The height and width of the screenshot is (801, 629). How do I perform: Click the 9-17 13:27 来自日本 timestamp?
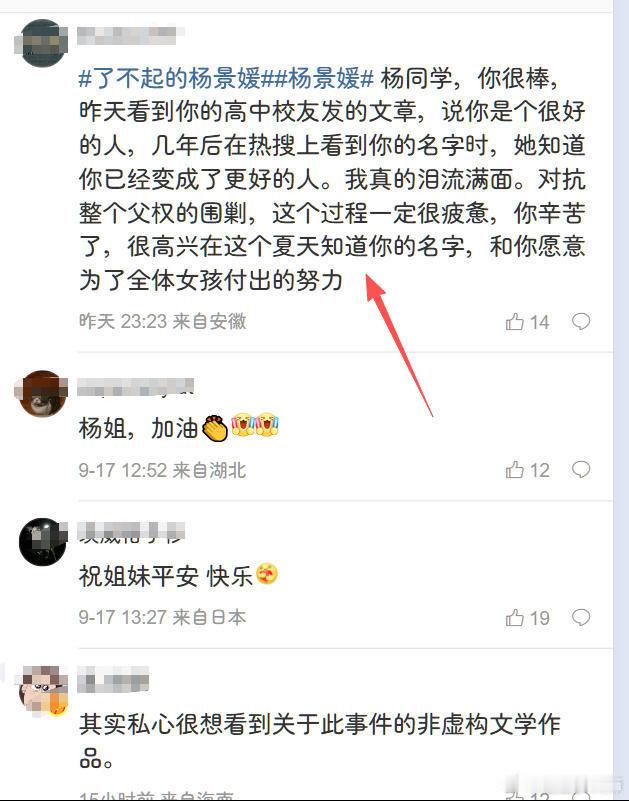coord(162,618)
